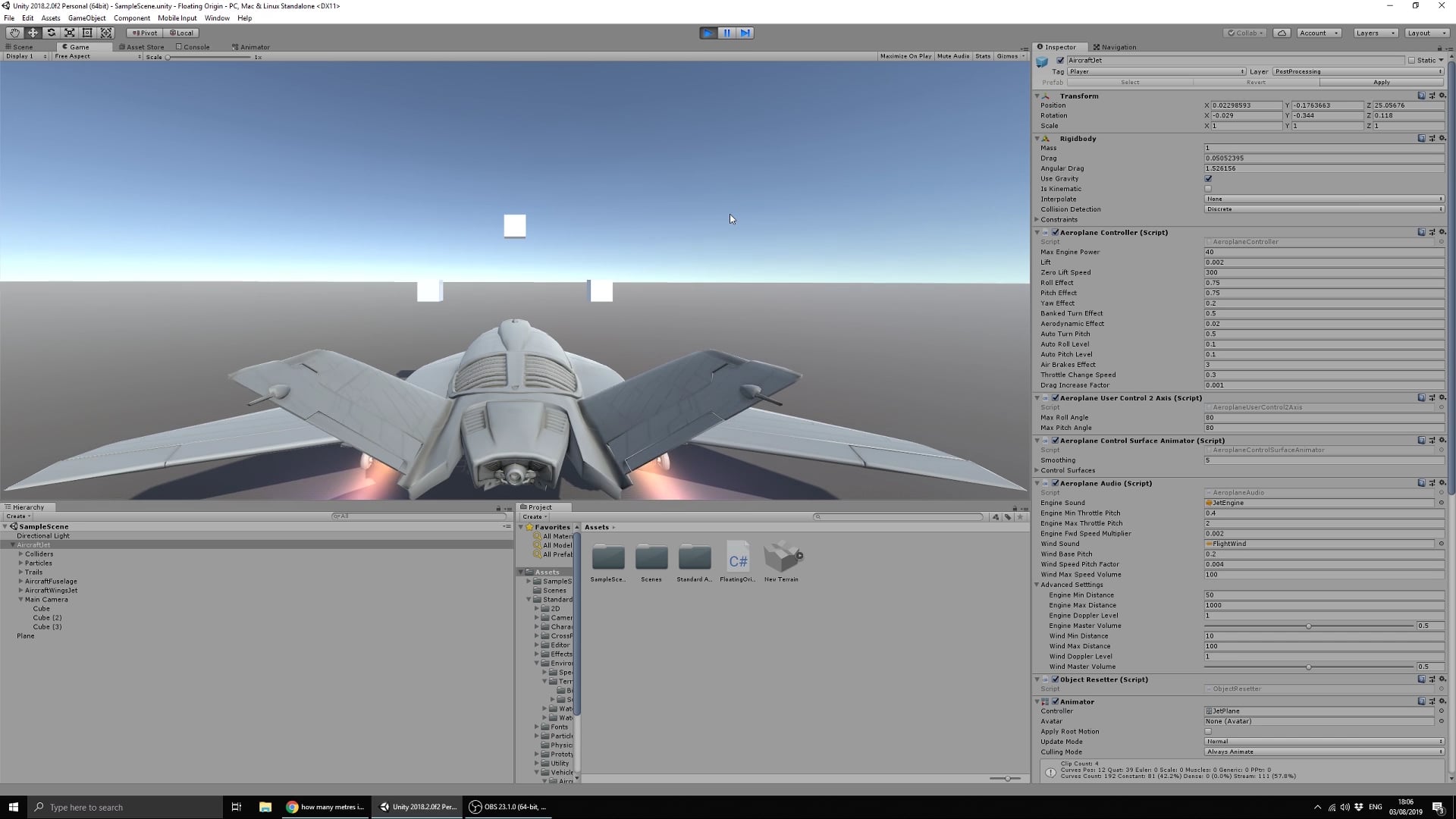
Task: Open the Transform component settings gear
Action: pyautogui.click(x=1442, y=96)
